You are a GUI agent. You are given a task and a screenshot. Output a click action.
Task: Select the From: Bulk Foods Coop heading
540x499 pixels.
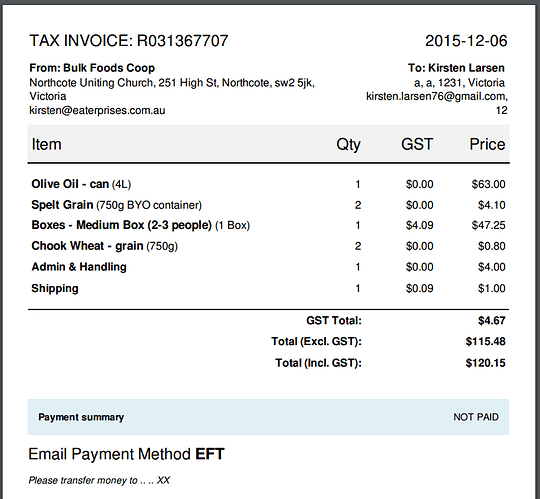(92, 68)
